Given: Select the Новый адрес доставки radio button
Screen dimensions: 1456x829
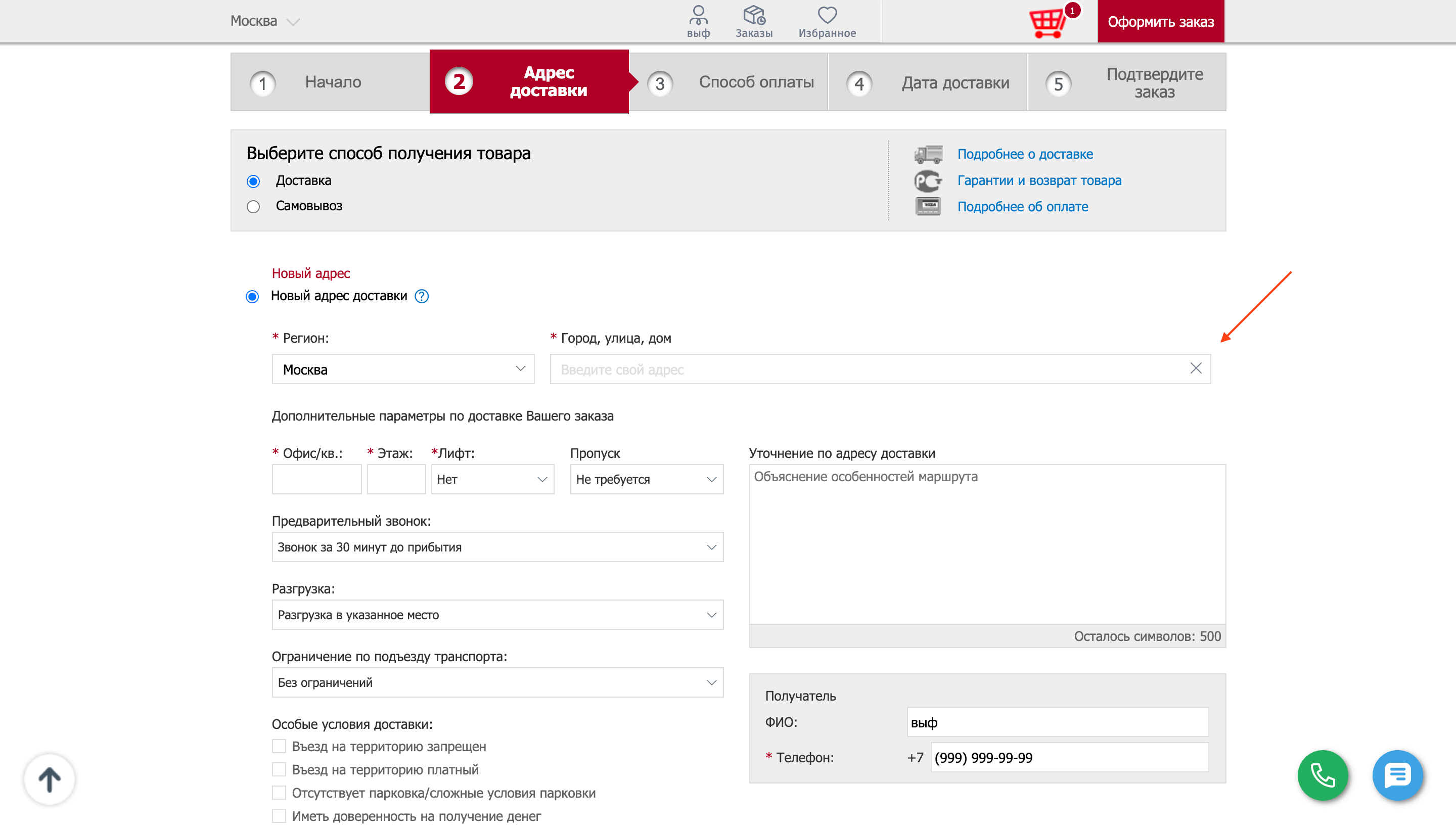Looking at the screenshot, I should (252, 297).
